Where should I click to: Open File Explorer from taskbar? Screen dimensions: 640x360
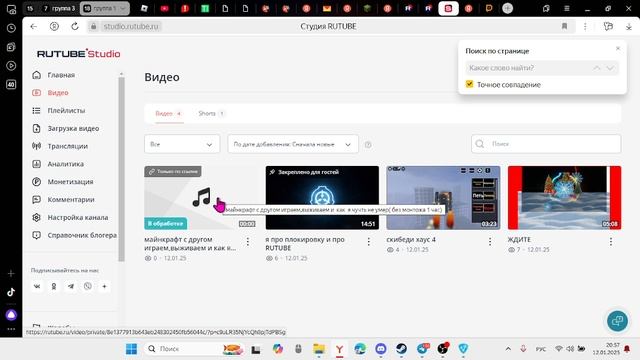tap(319, 349)
